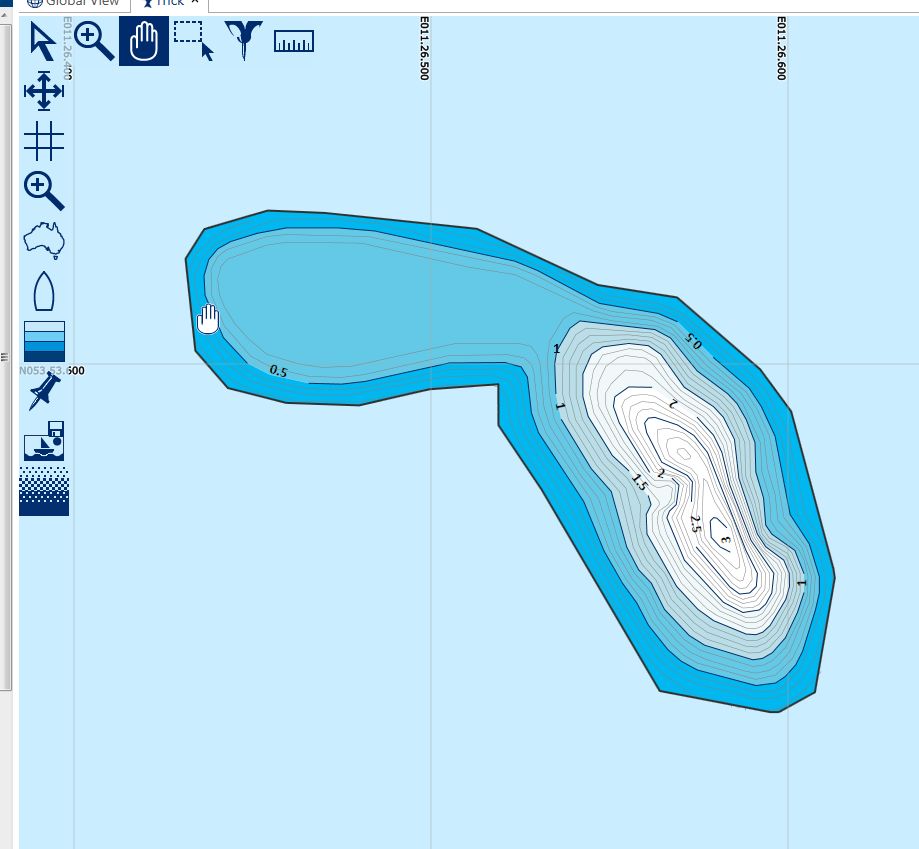Toggle the grid lines overlay

44,141
